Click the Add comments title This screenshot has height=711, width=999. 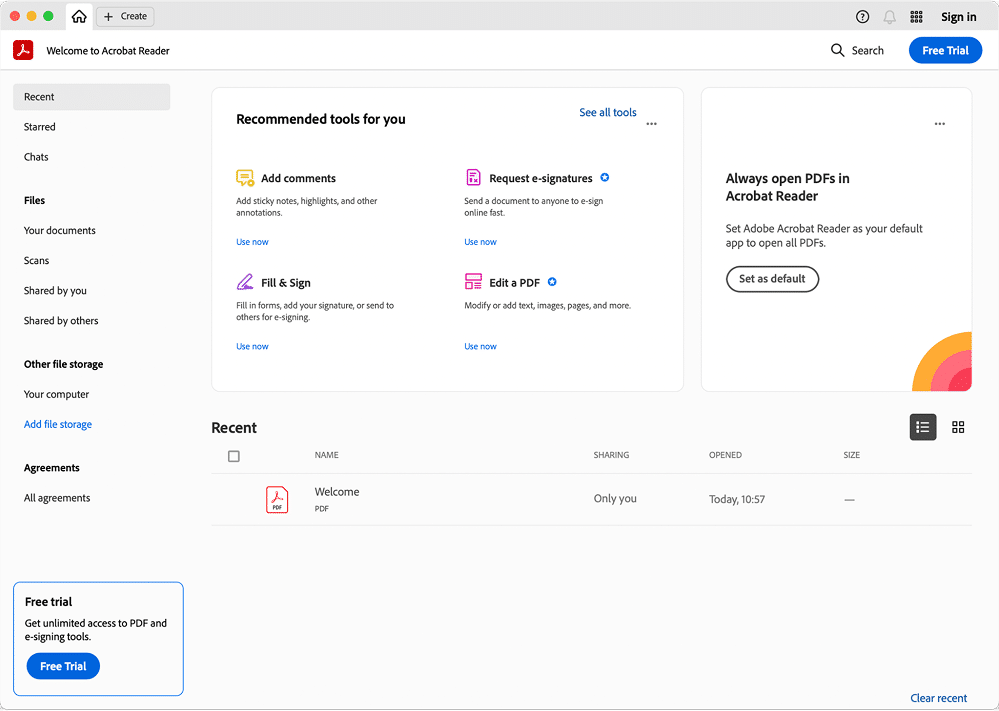[x=298, y=178]
